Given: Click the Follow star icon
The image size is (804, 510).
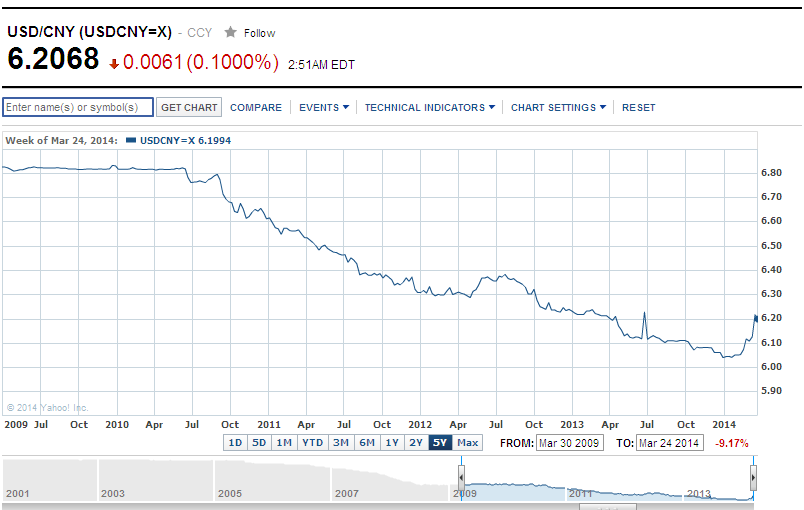Looking at the screenshot, I should (230, 32).
